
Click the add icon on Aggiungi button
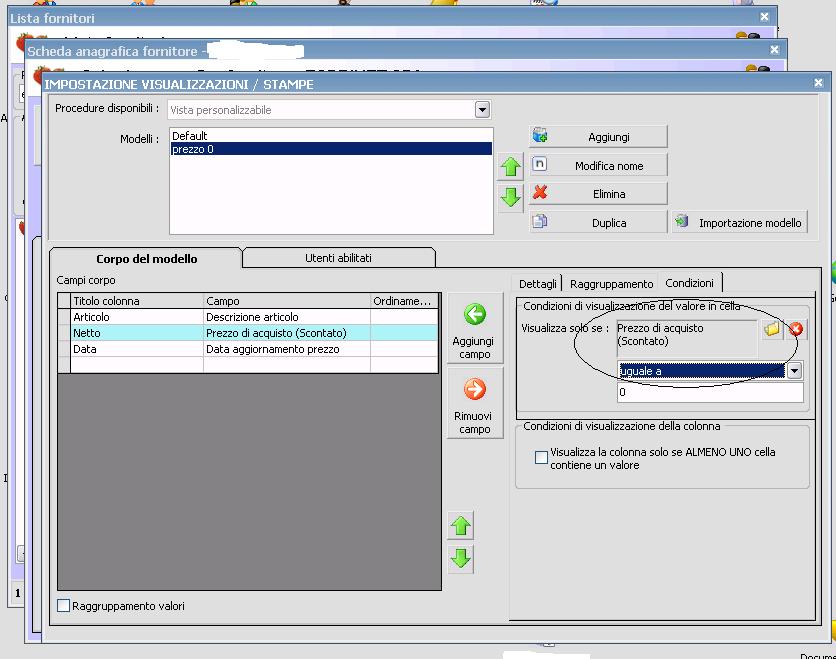coord(540,135)
